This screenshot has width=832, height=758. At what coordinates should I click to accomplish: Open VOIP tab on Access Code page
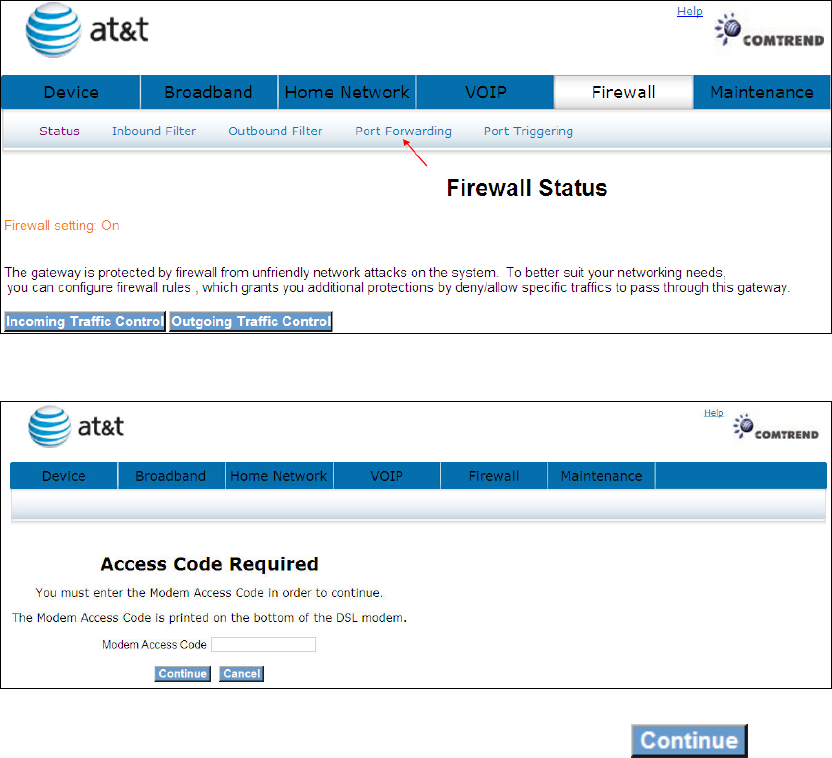click(386, 476)
